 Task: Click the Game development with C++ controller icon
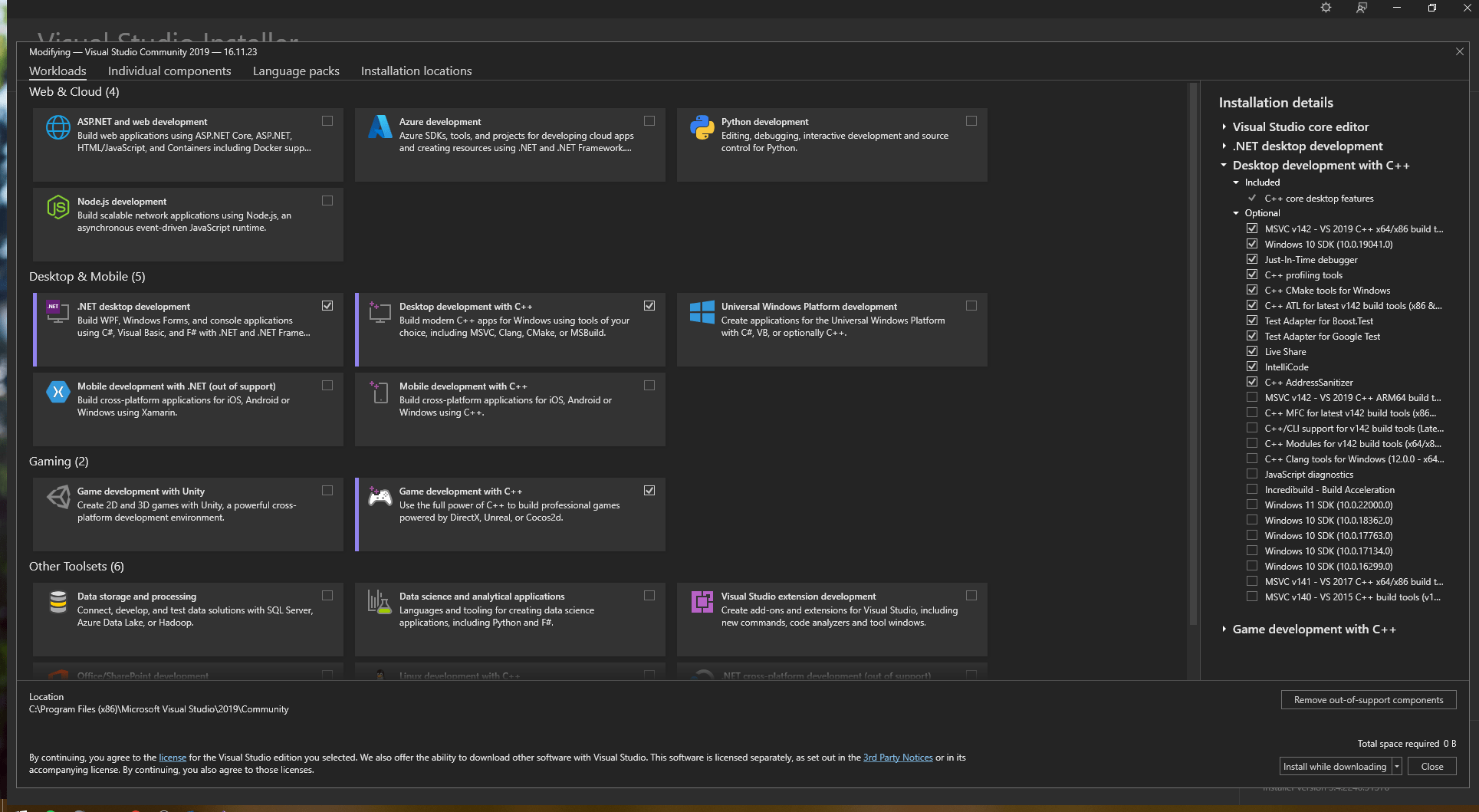coord(380,497)
